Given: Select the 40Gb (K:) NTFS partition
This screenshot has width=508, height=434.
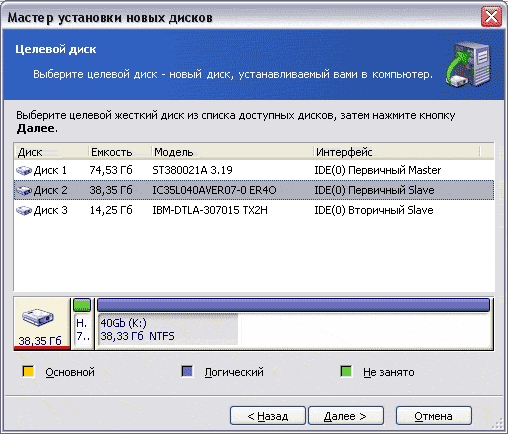Looking at the screenshot, I should tap(168, 329).
